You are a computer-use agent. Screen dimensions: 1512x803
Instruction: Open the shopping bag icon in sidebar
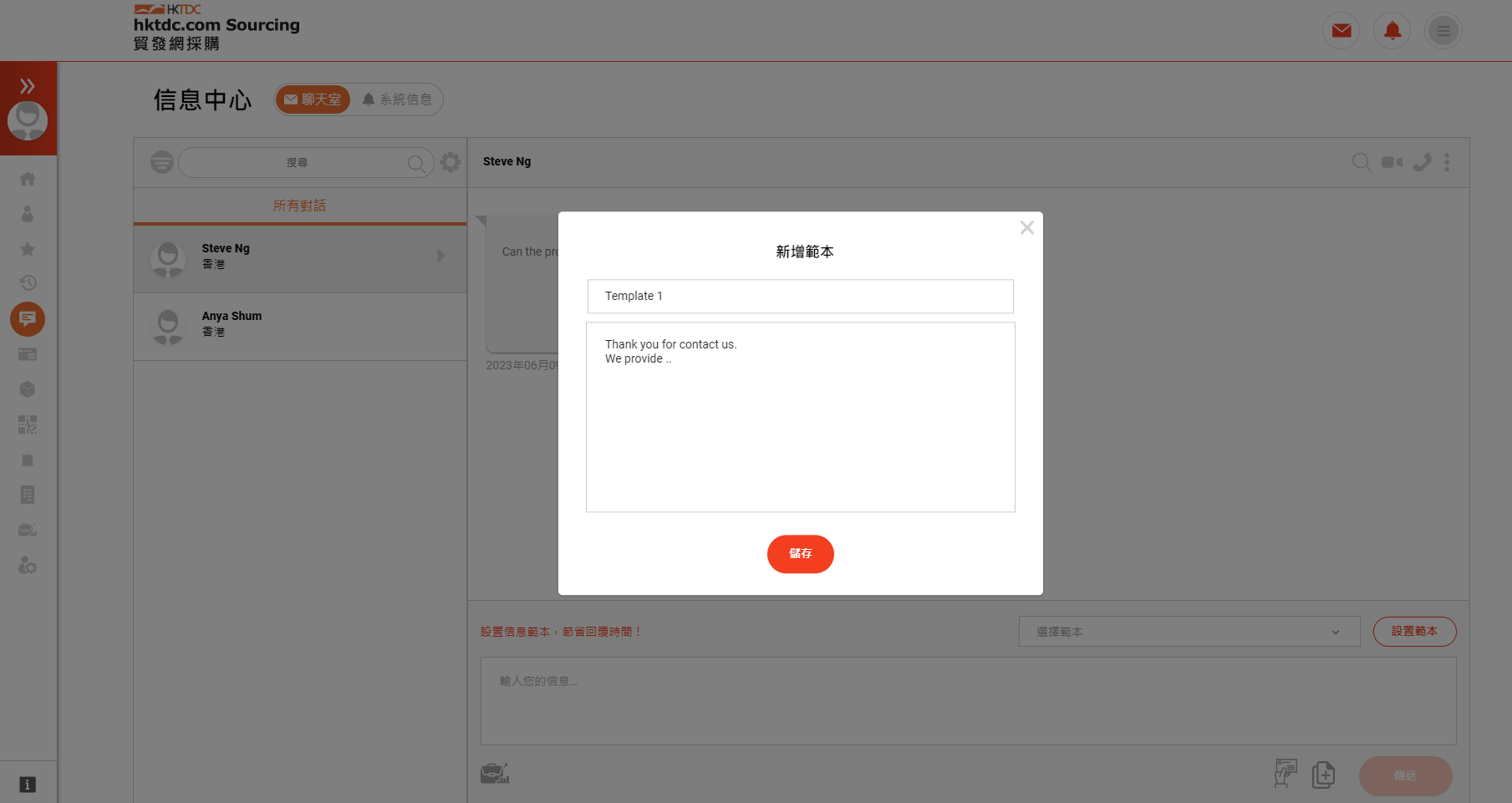point(28,460)
